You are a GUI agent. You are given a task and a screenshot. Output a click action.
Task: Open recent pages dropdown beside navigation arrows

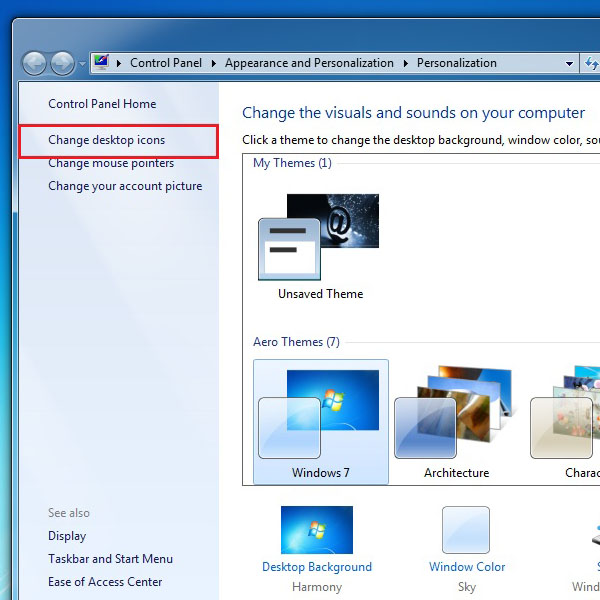tap(82, 64)
